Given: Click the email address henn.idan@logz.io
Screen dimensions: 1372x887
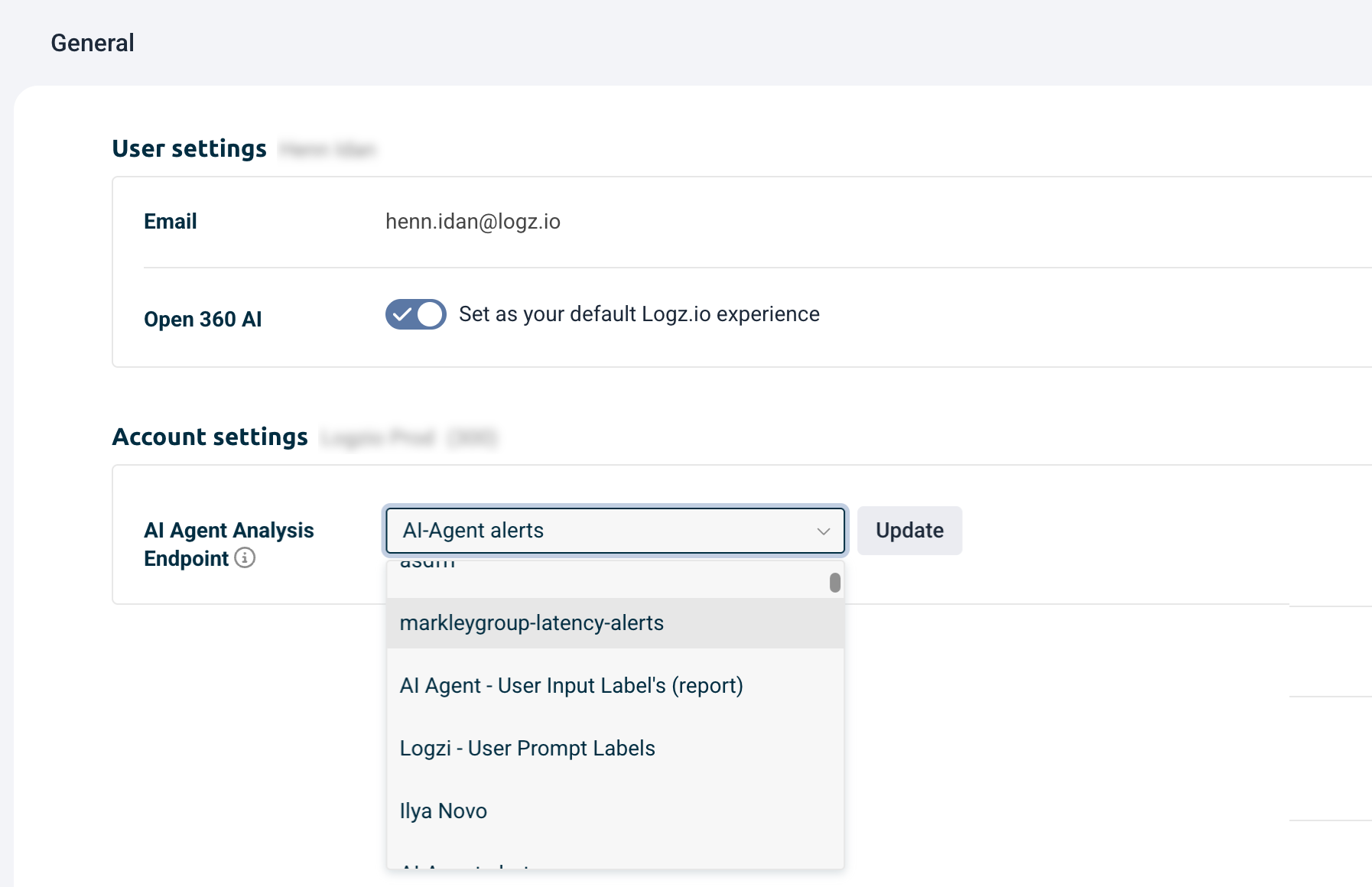Looking at the screenshot, I should coord(473,222).
